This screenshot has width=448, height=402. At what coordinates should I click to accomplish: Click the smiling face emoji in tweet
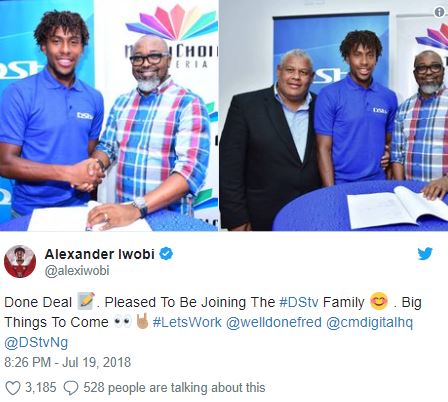click(x=379, y=302)
